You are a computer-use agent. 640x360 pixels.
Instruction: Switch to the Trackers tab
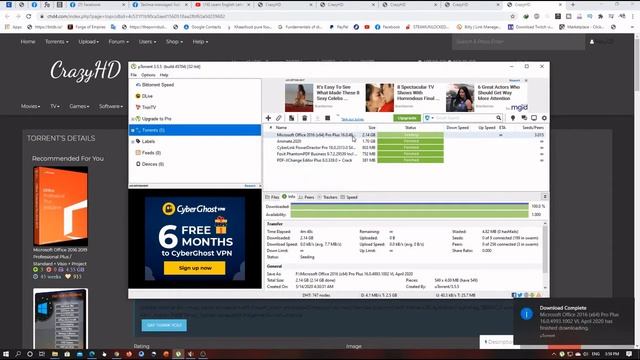coord(327,197)
